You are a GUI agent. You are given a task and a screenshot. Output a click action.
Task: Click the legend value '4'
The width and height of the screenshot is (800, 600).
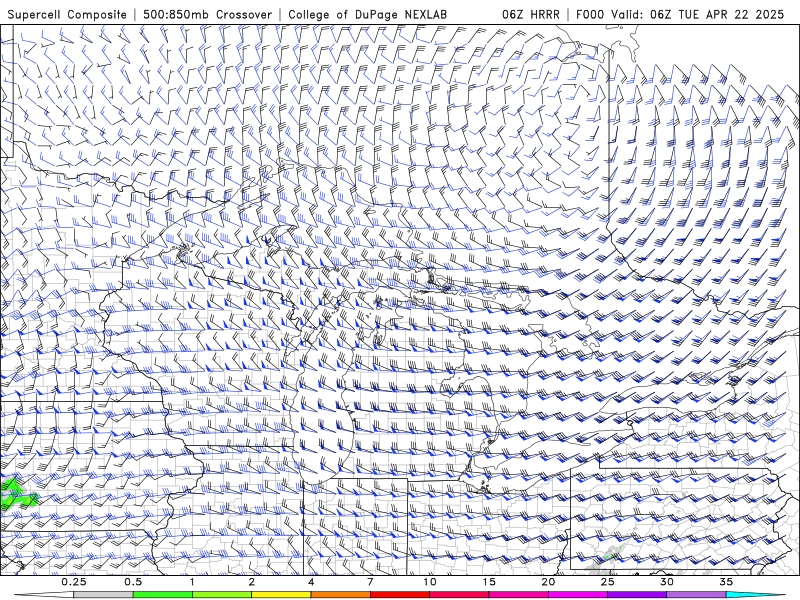[x=311, y=582]
